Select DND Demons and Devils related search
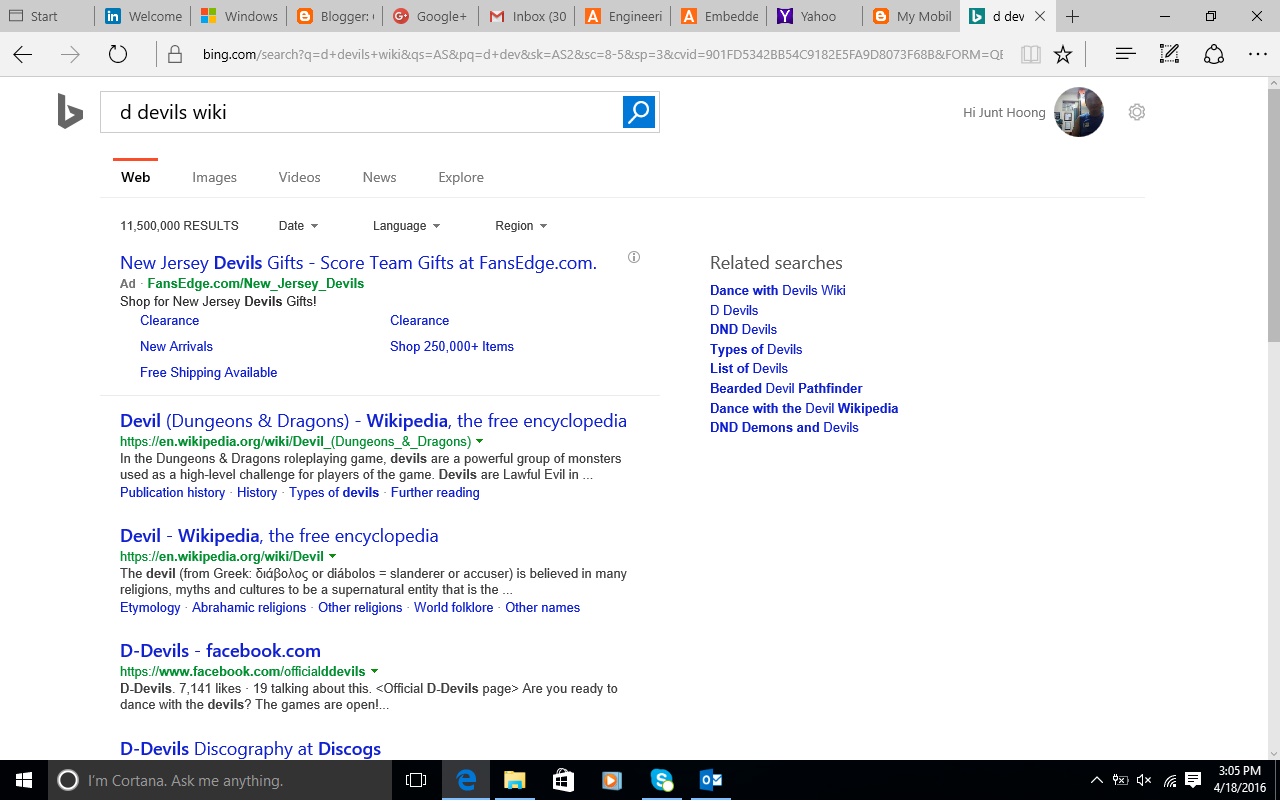 (784, 427)
